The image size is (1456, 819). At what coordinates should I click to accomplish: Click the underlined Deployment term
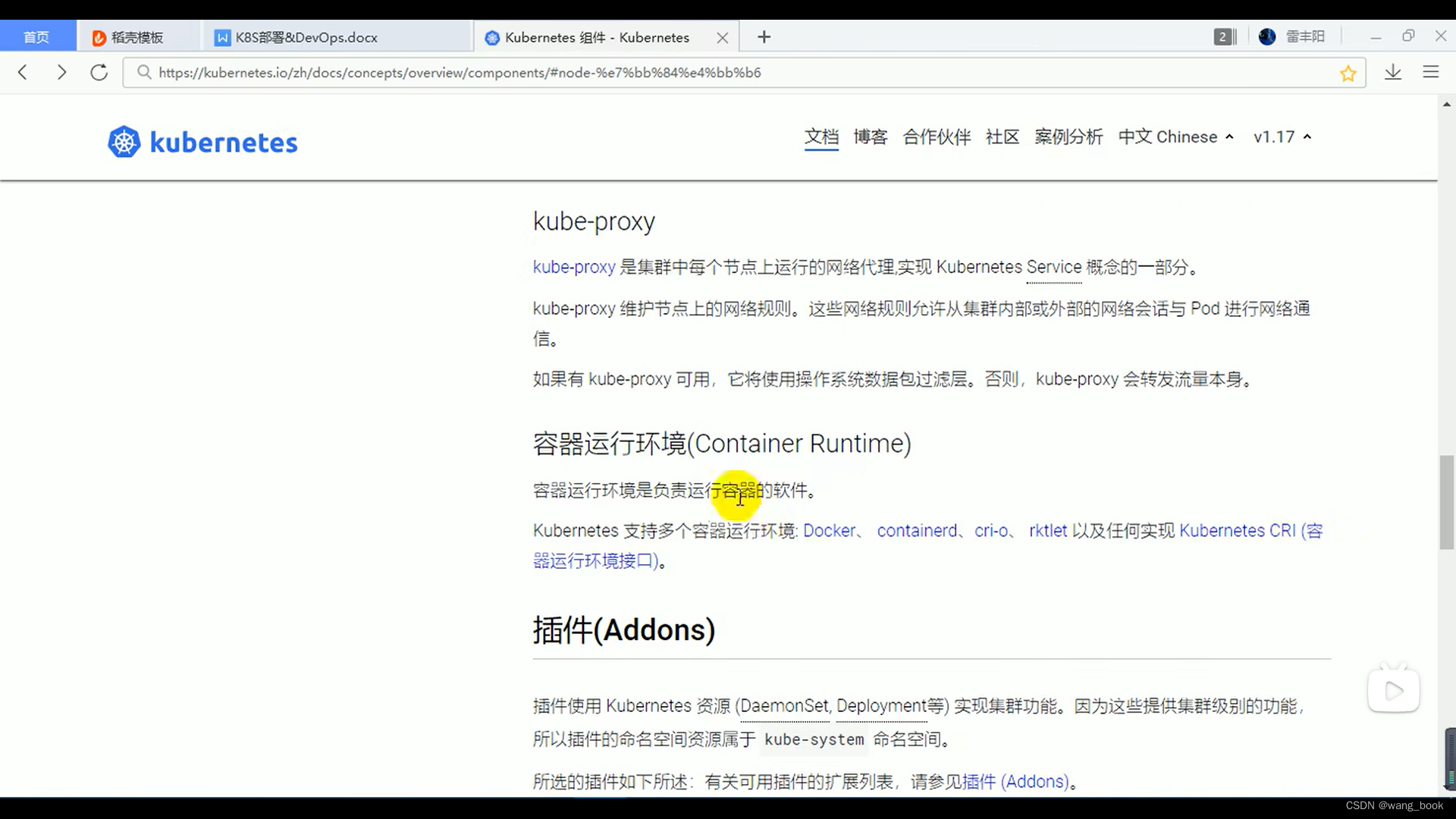881,706
